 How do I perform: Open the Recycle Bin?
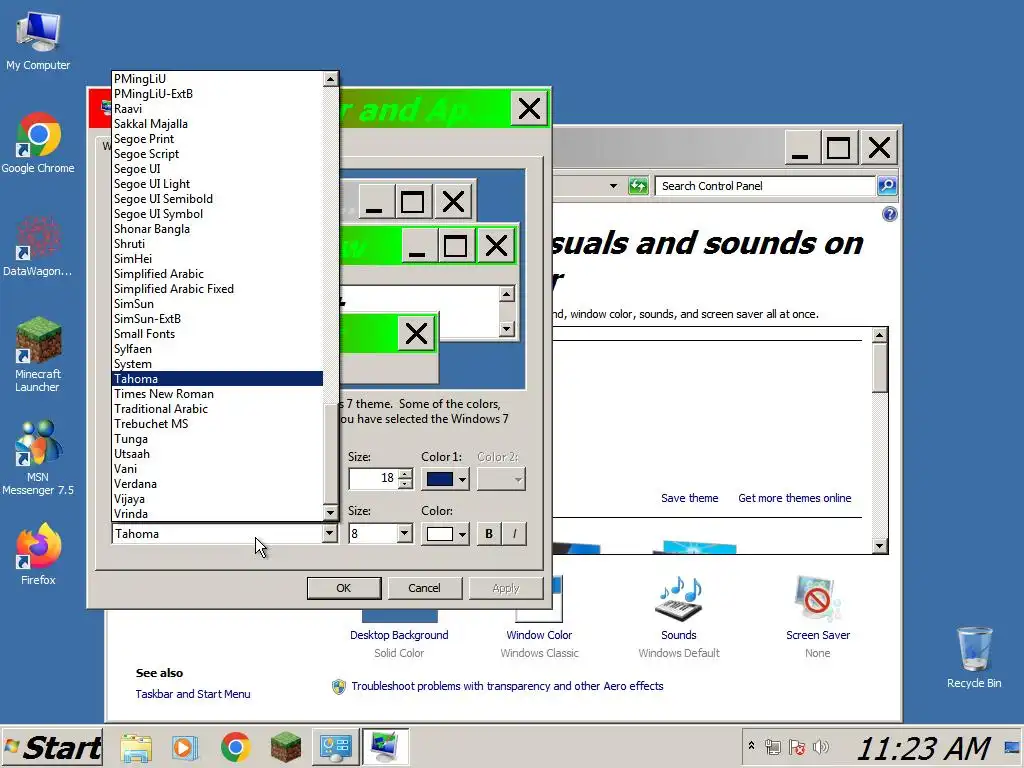tap(974, 656)
